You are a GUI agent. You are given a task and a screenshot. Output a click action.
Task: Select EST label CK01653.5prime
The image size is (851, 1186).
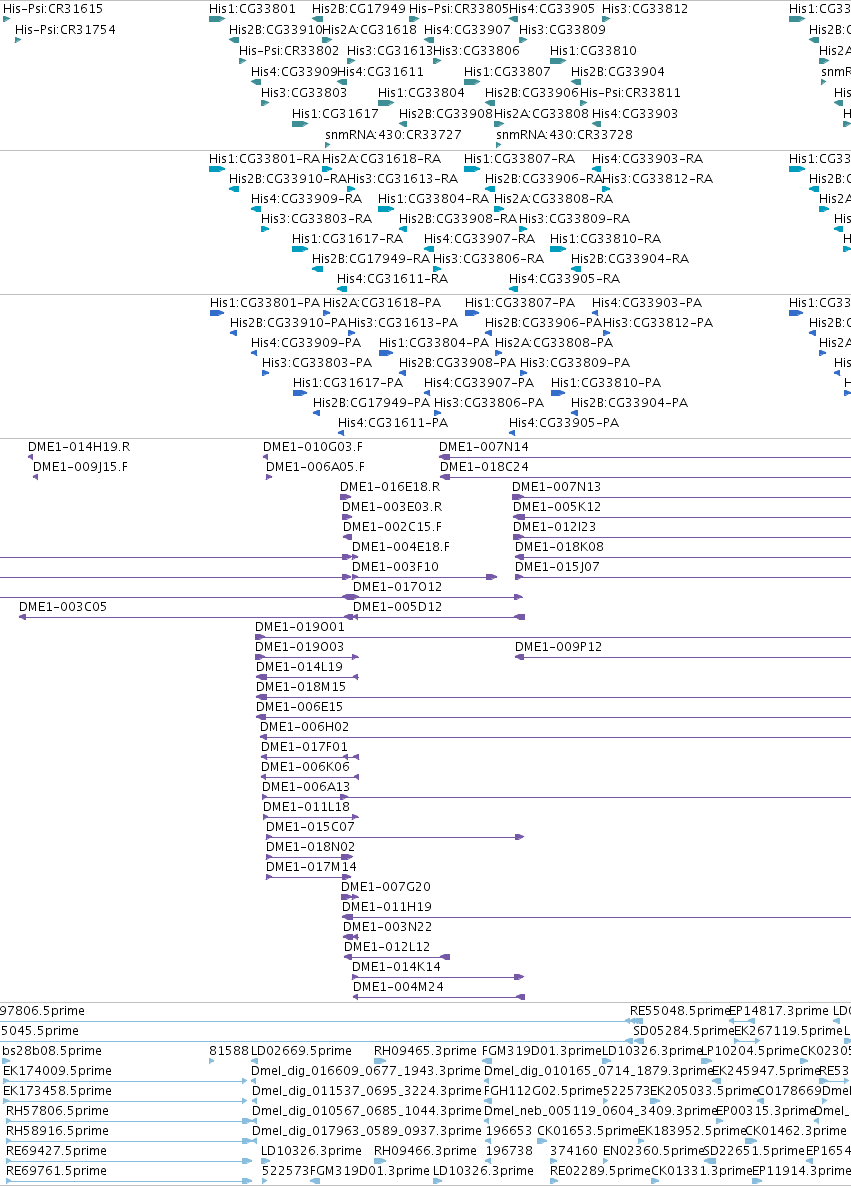pyautogui.click(x=588, y=1131)
